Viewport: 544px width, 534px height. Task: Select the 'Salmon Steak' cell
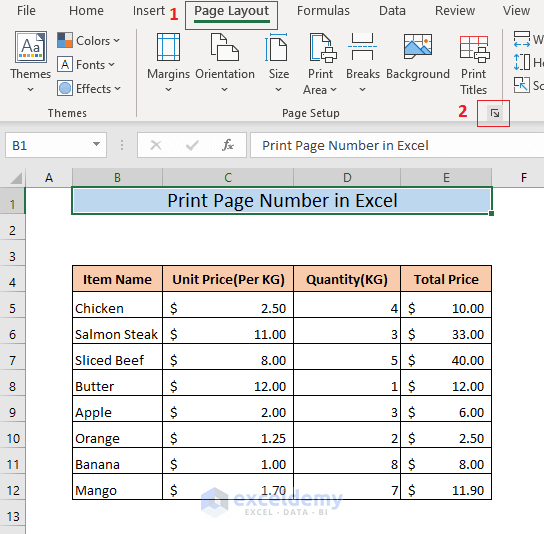117,331
